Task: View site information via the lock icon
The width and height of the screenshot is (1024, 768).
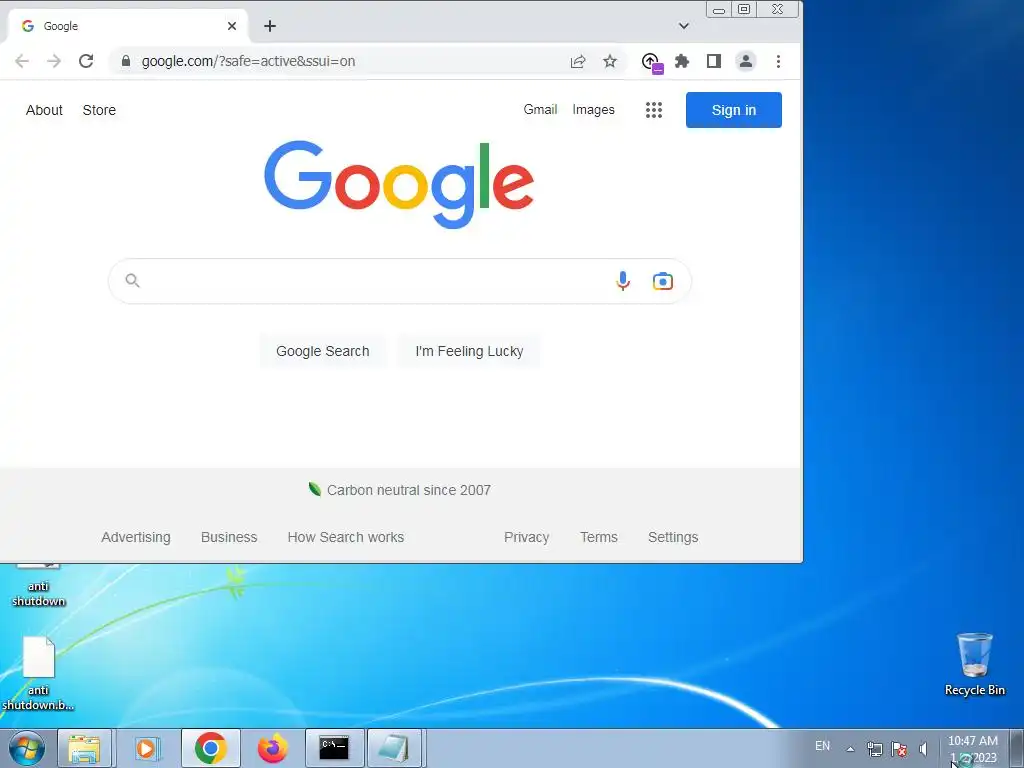Action: [x=126, y=61]
